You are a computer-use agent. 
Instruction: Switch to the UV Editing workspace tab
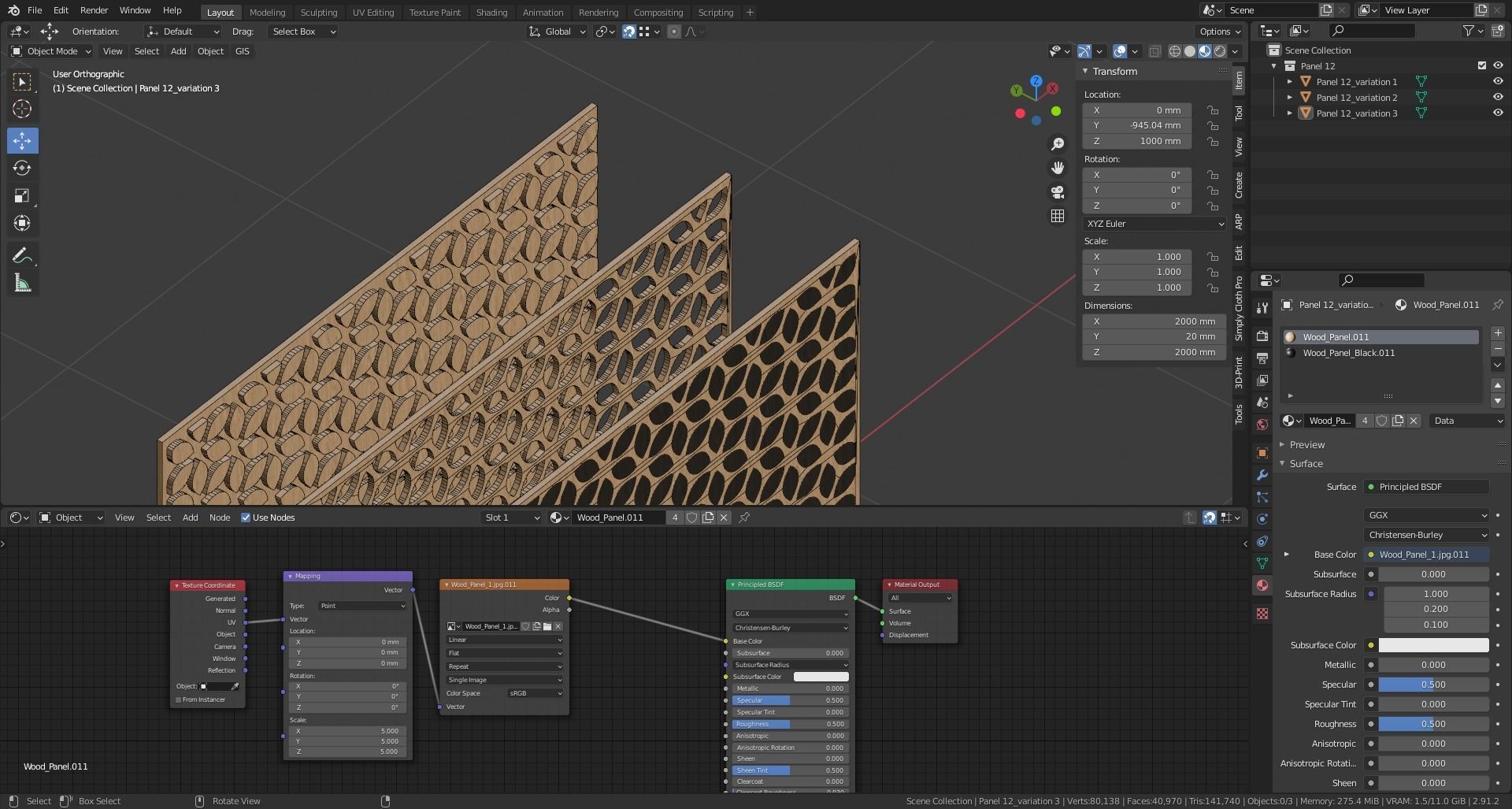pos(372,12)
